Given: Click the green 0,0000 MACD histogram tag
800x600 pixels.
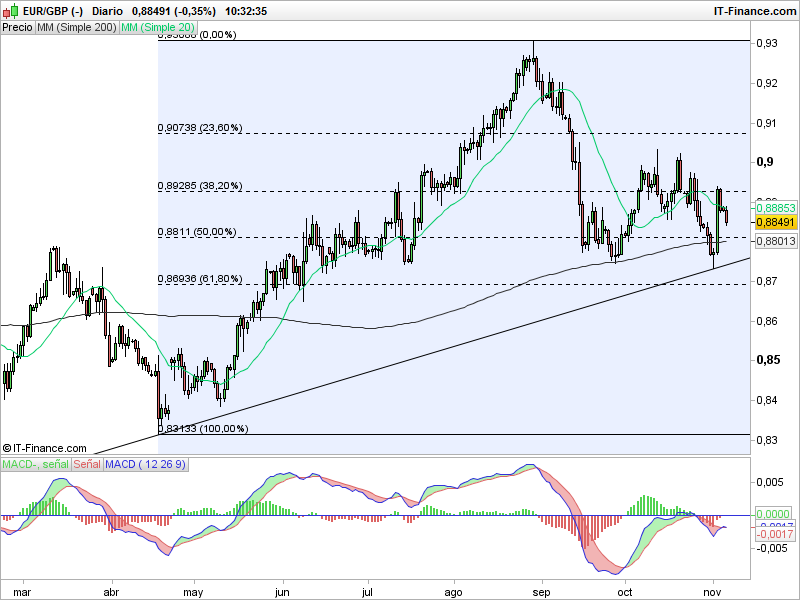Looking at the screenshot, I should click(x=773, y=514).
